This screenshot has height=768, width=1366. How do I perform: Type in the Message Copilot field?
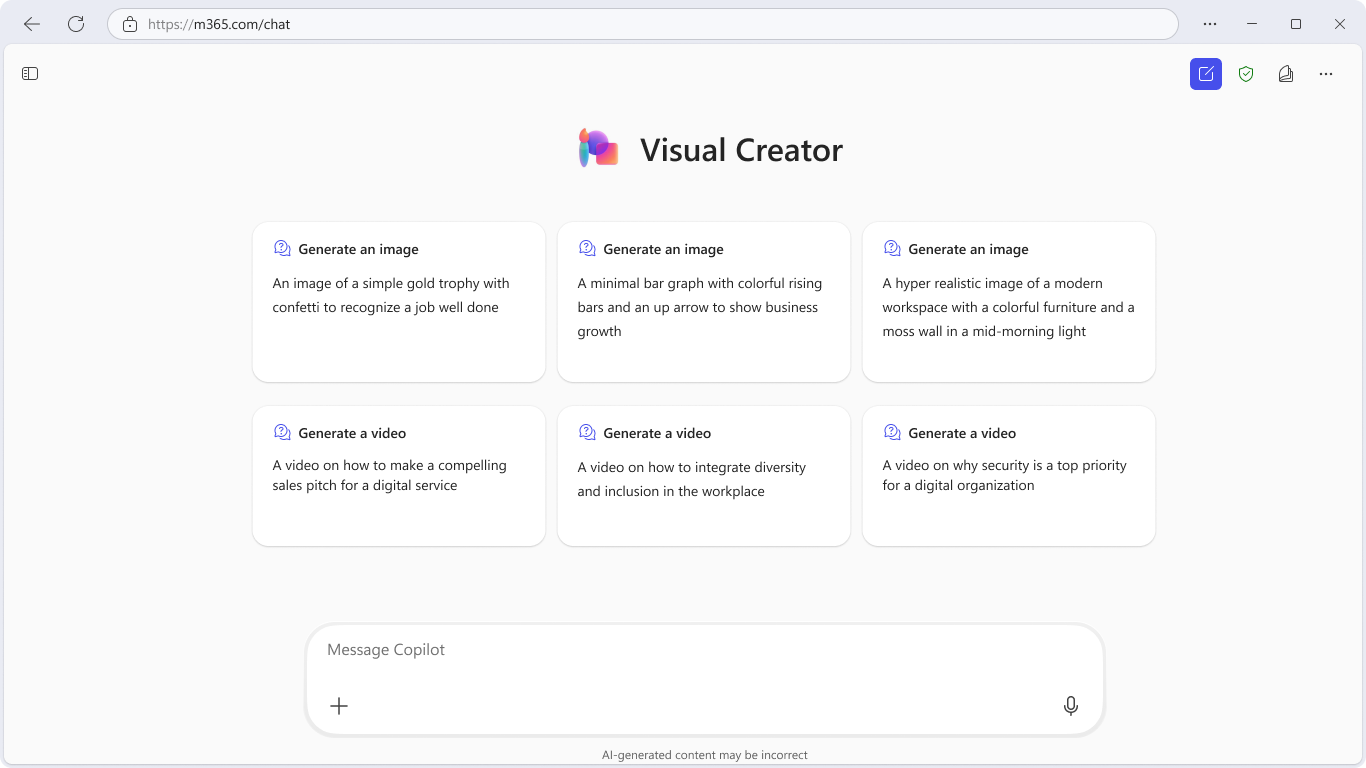tap(700, 650)
